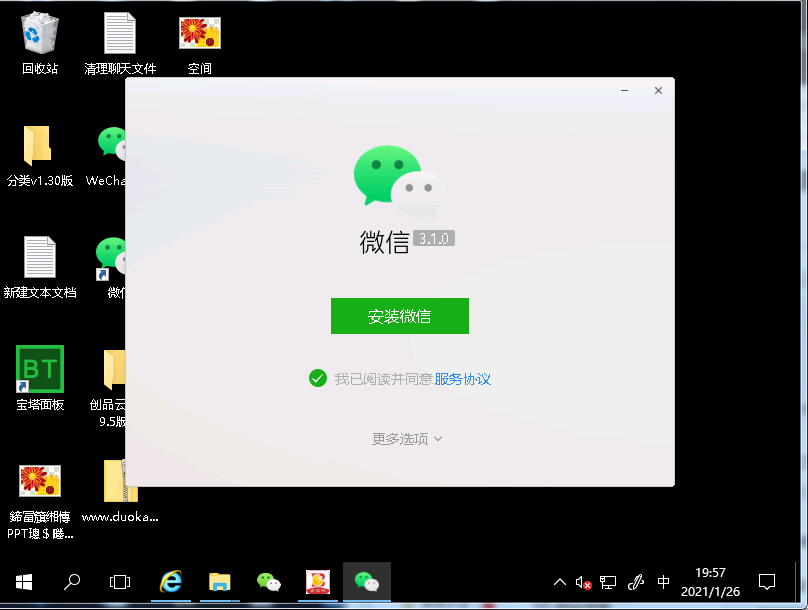The image size is (808, 610).
Task: Open the Windows Start menu
Action: pyautogui.click(x=23, y=581)
